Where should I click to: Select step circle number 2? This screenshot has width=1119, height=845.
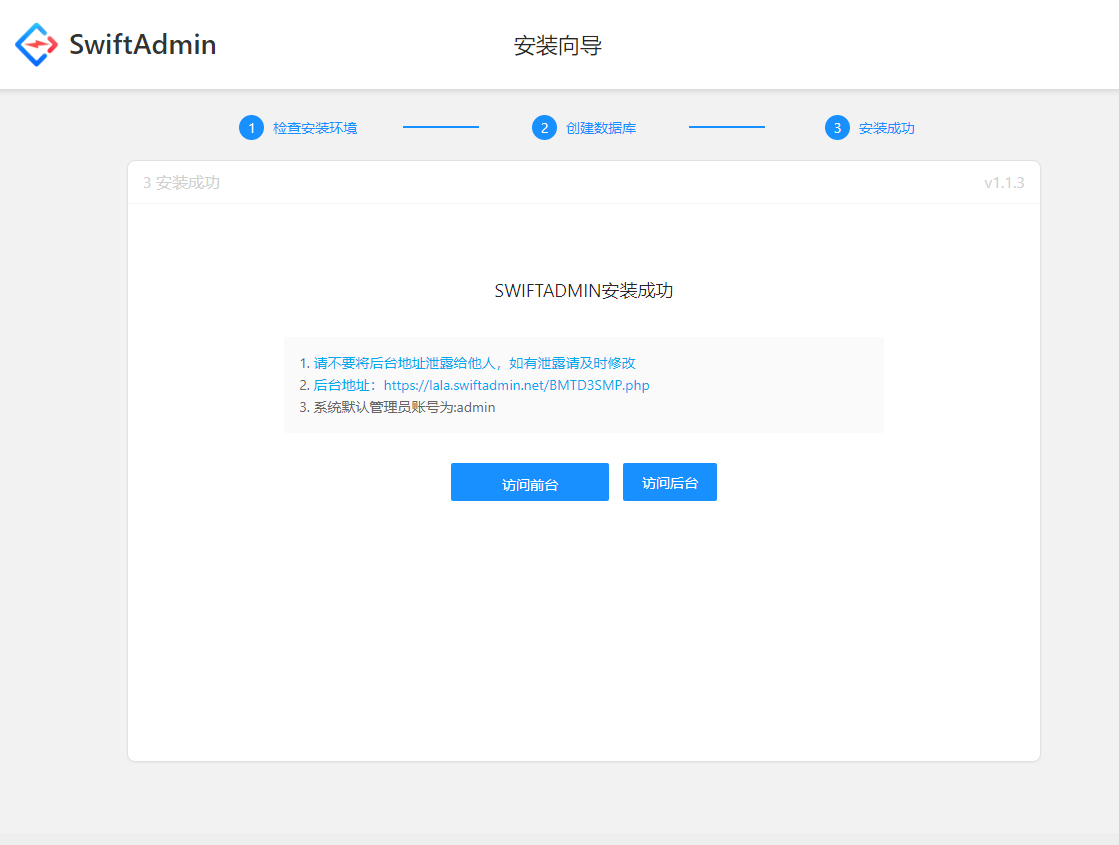click(x=545, y=128)
